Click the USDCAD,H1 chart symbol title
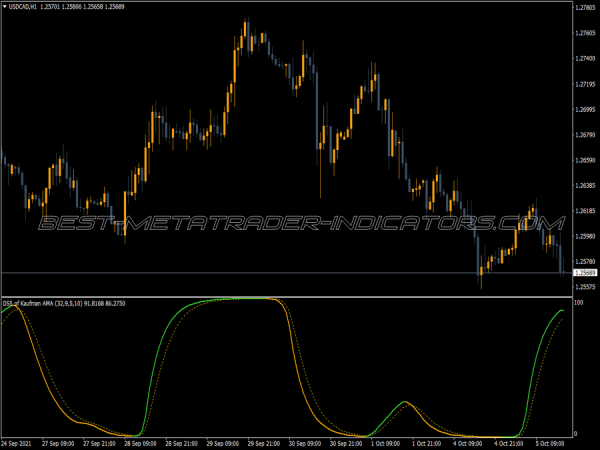The image size is (600, 450). [x=22, y=8]
